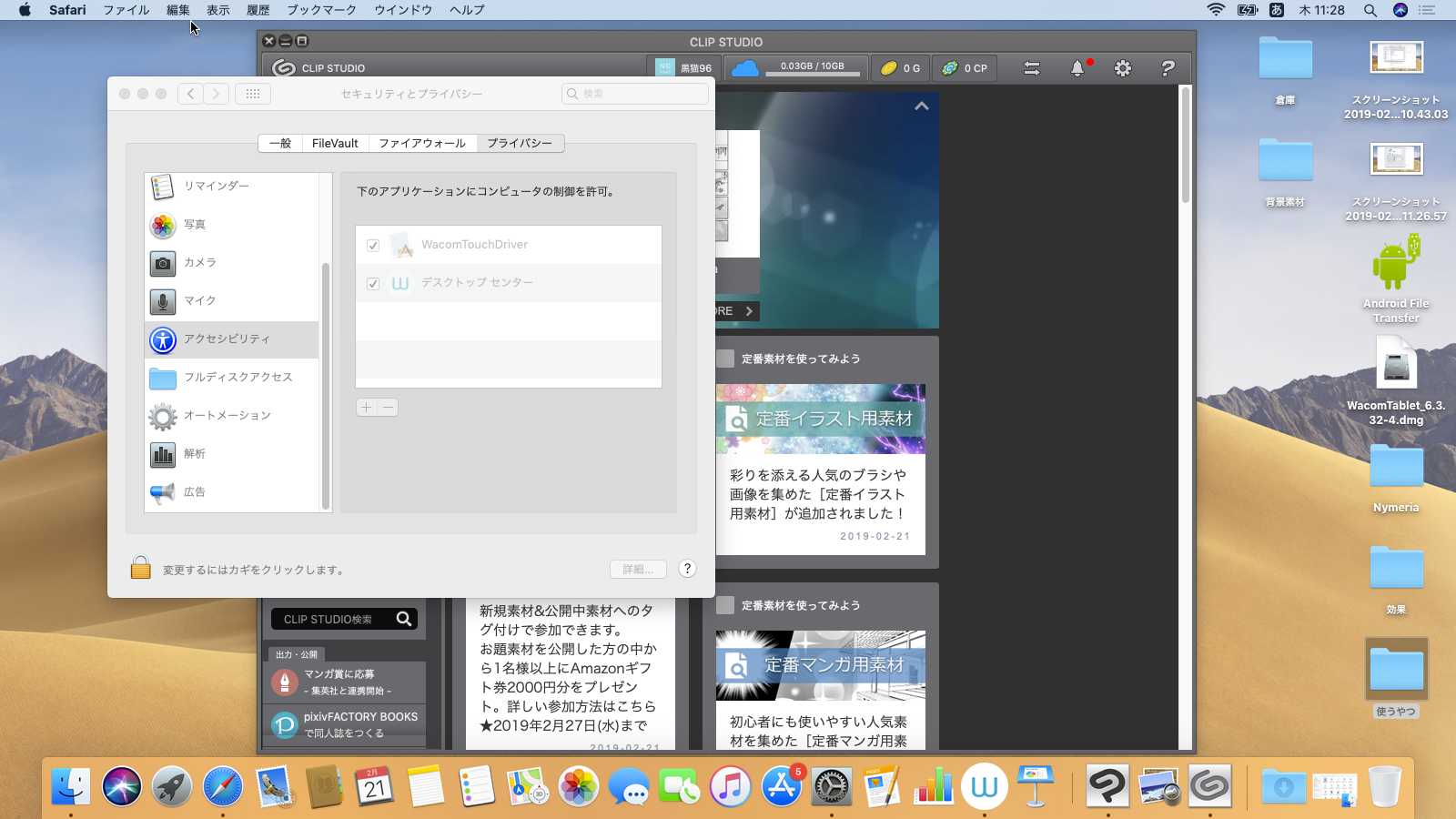Click the magnifier in CLIP STUDIO検索 box

[404, 619]
